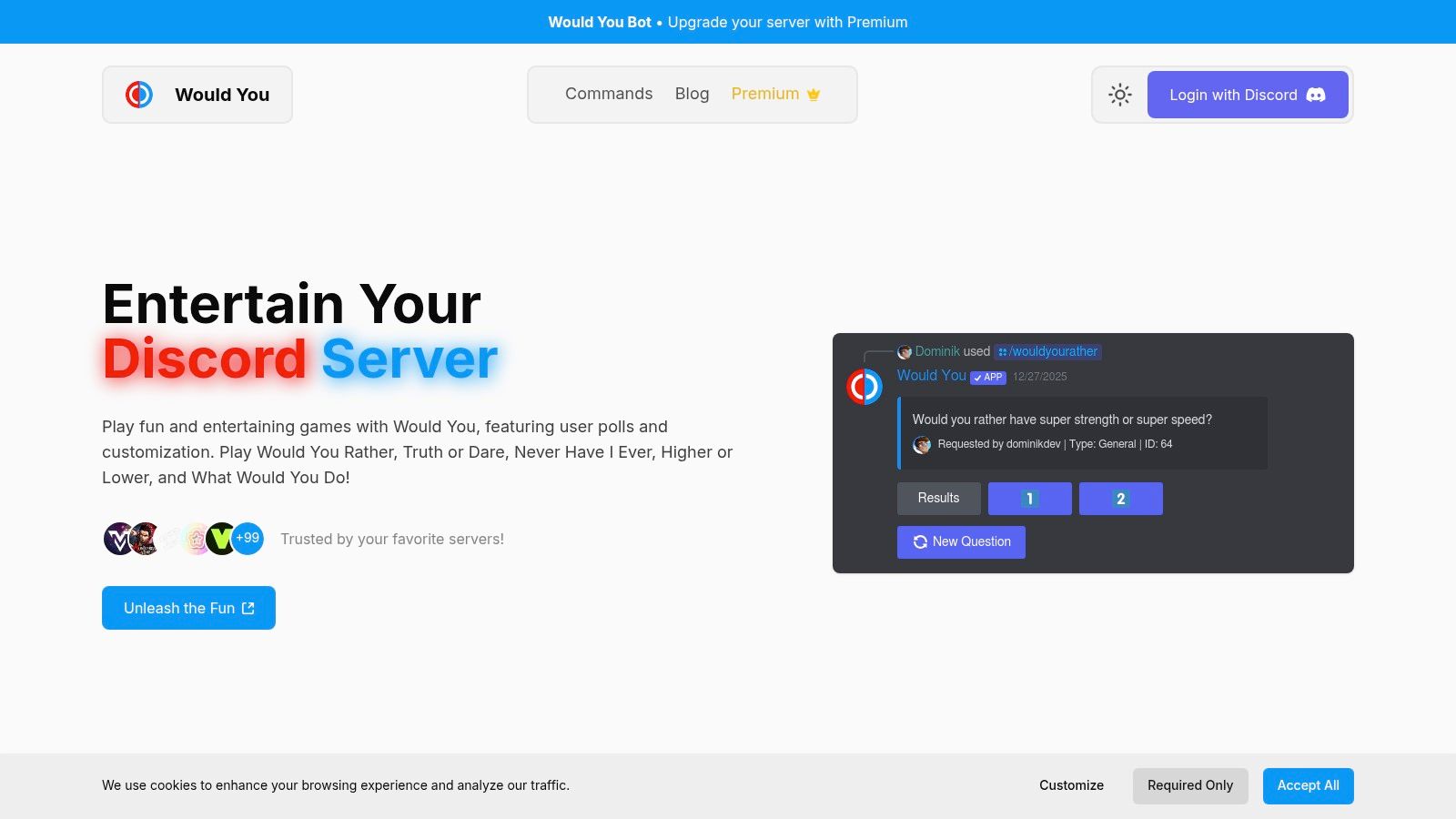Click the +99 servers badge
Image resolution: width=1456 pixels, height=819 pixels.
click(248, 538)
